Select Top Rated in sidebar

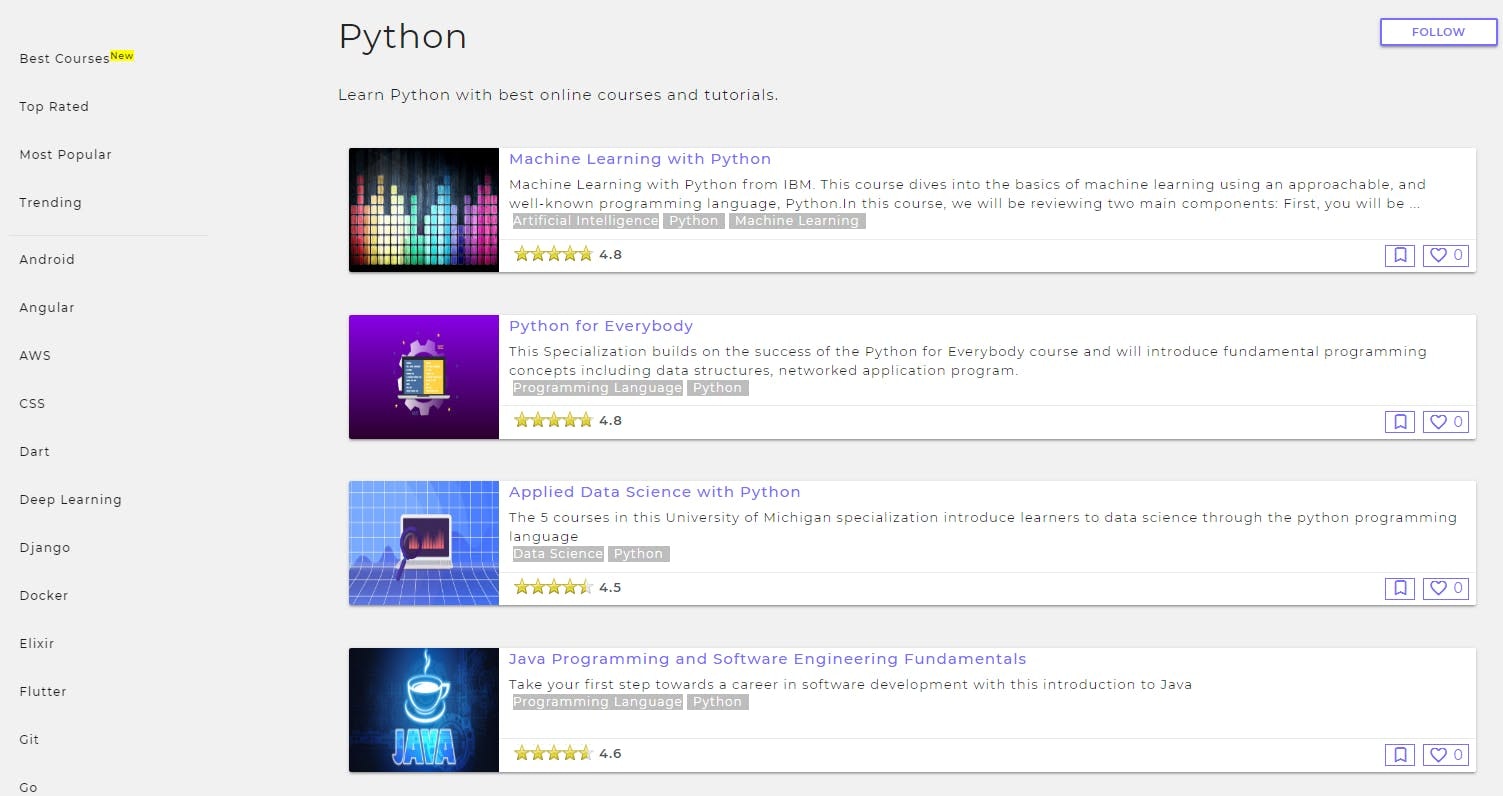pos(54,106)
